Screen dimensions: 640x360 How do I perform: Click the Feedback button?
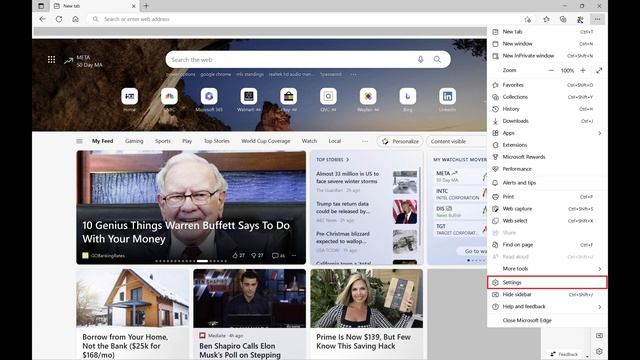(564, 354)
